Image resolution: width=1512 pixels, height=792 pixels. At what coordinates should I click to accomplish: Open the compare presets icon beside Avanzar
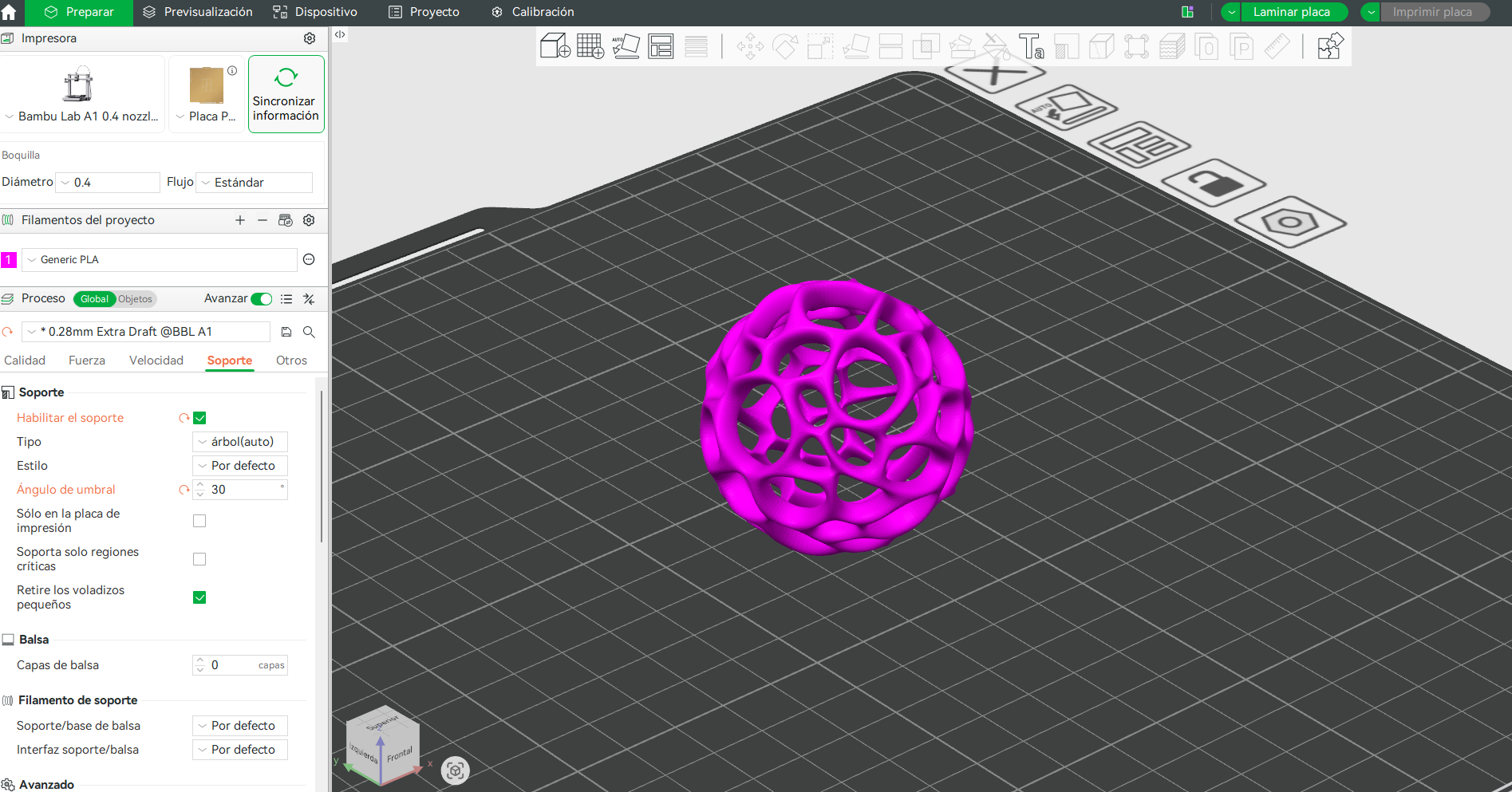pos(309,299)
